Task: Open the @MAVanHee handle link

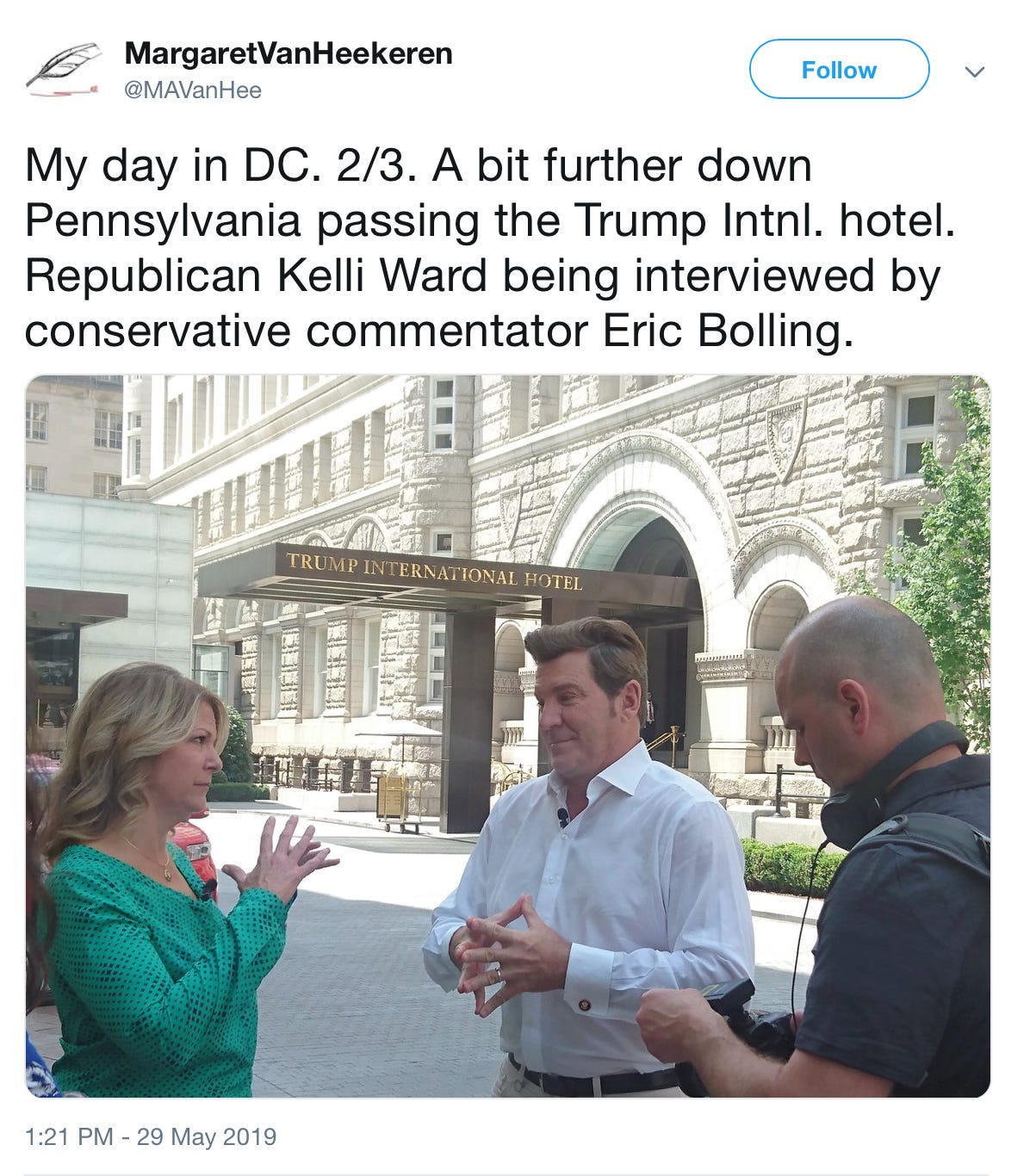Action: pos(193,90)
